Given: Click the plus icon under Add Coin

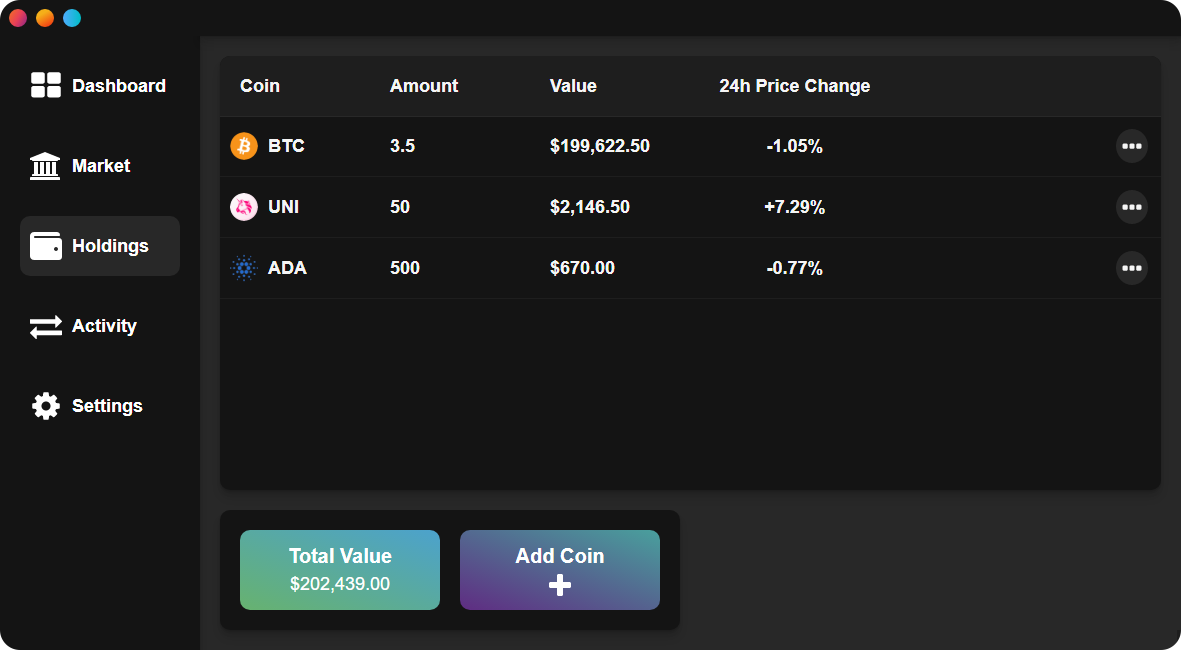Looking at the screenshot, I should pos(560,586).
